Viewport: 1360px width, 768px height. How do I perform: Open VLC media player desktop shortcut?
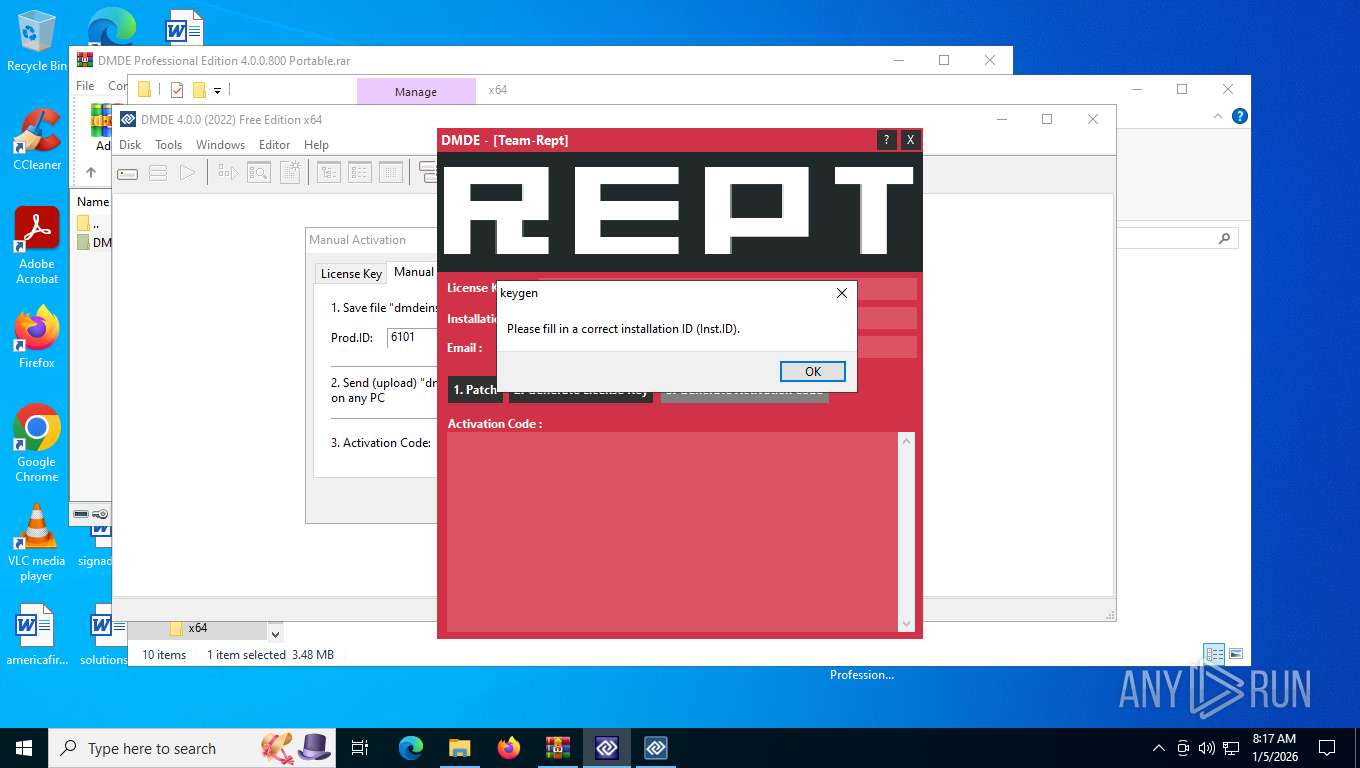37,543
